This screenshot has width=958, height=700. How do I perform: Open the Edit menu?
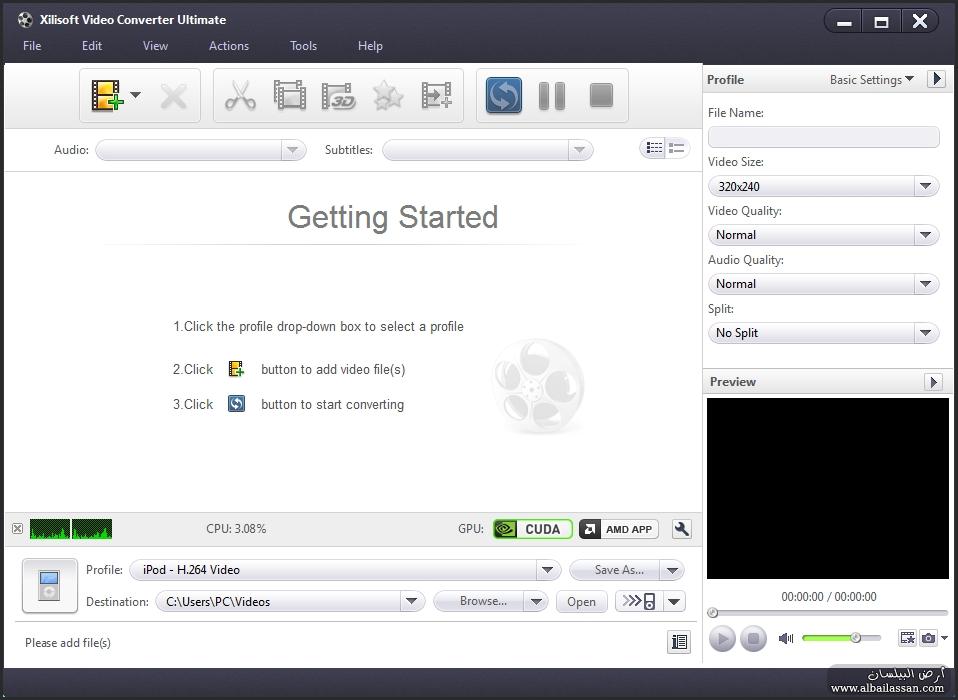pos(92,46)
